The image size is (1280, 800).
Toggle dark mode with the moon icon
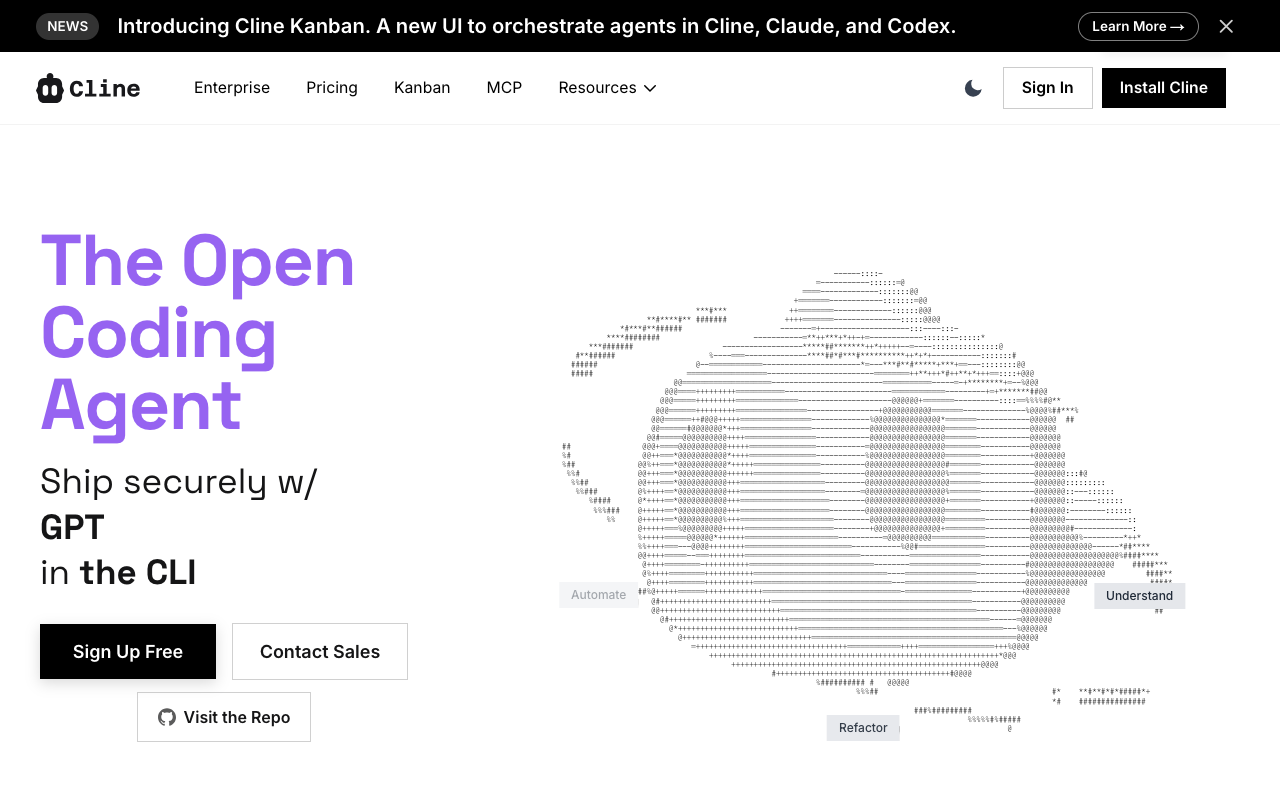pos(972,88)
